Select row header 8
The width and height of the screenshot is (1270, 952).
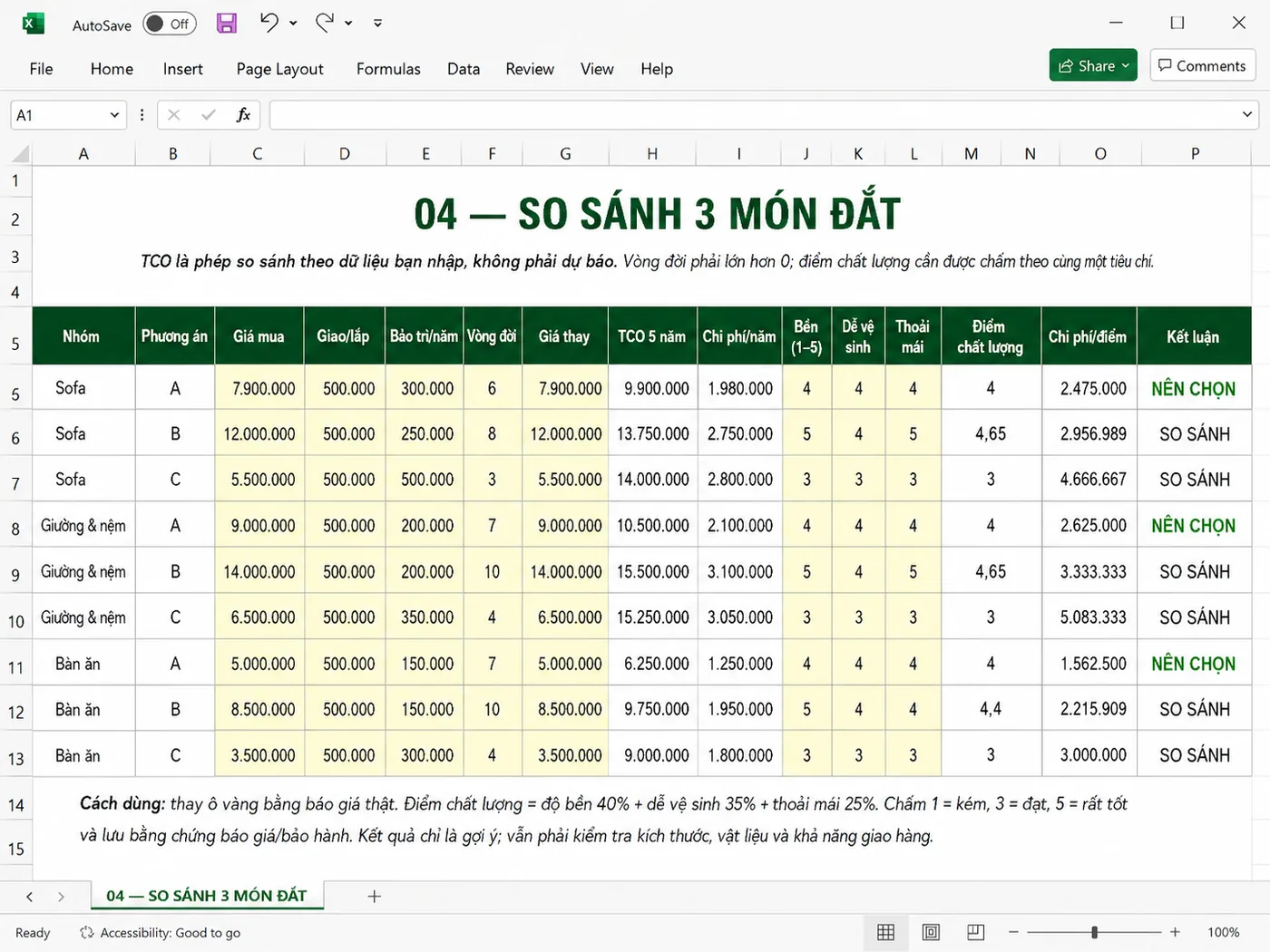coord(15,529)
